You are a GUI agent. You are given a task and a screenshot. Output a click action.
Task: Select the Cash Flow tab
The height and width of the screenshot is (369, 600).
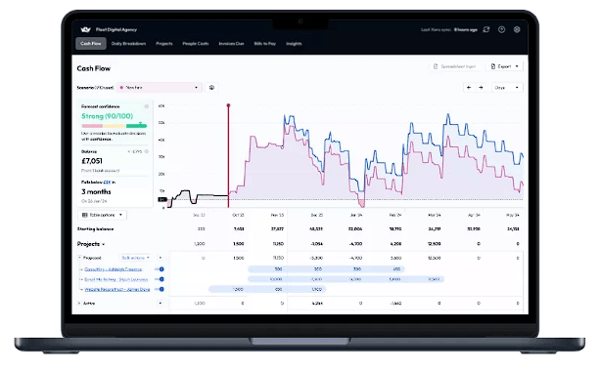(91, 44)
